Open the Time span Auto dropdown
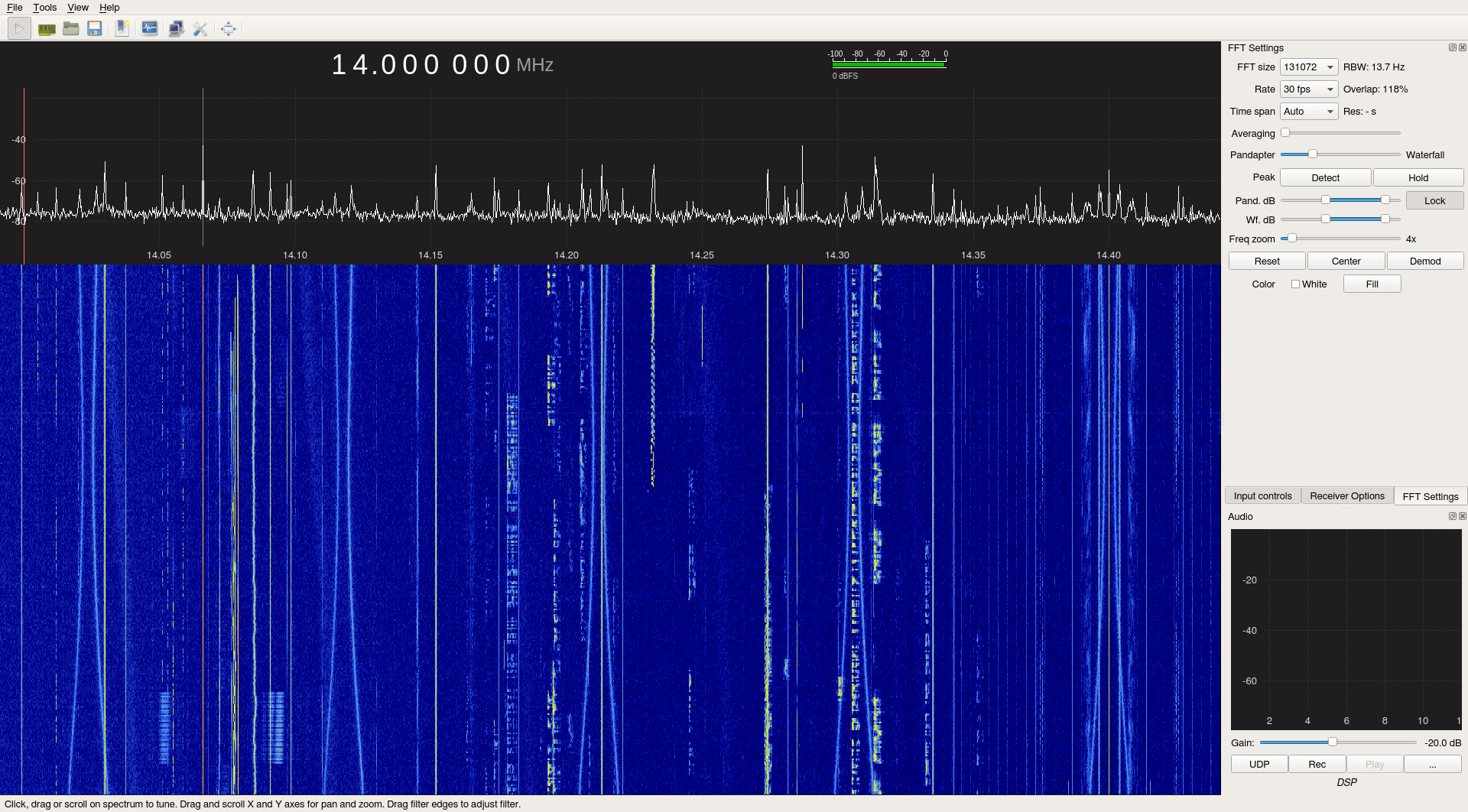 coord(1309,112)
